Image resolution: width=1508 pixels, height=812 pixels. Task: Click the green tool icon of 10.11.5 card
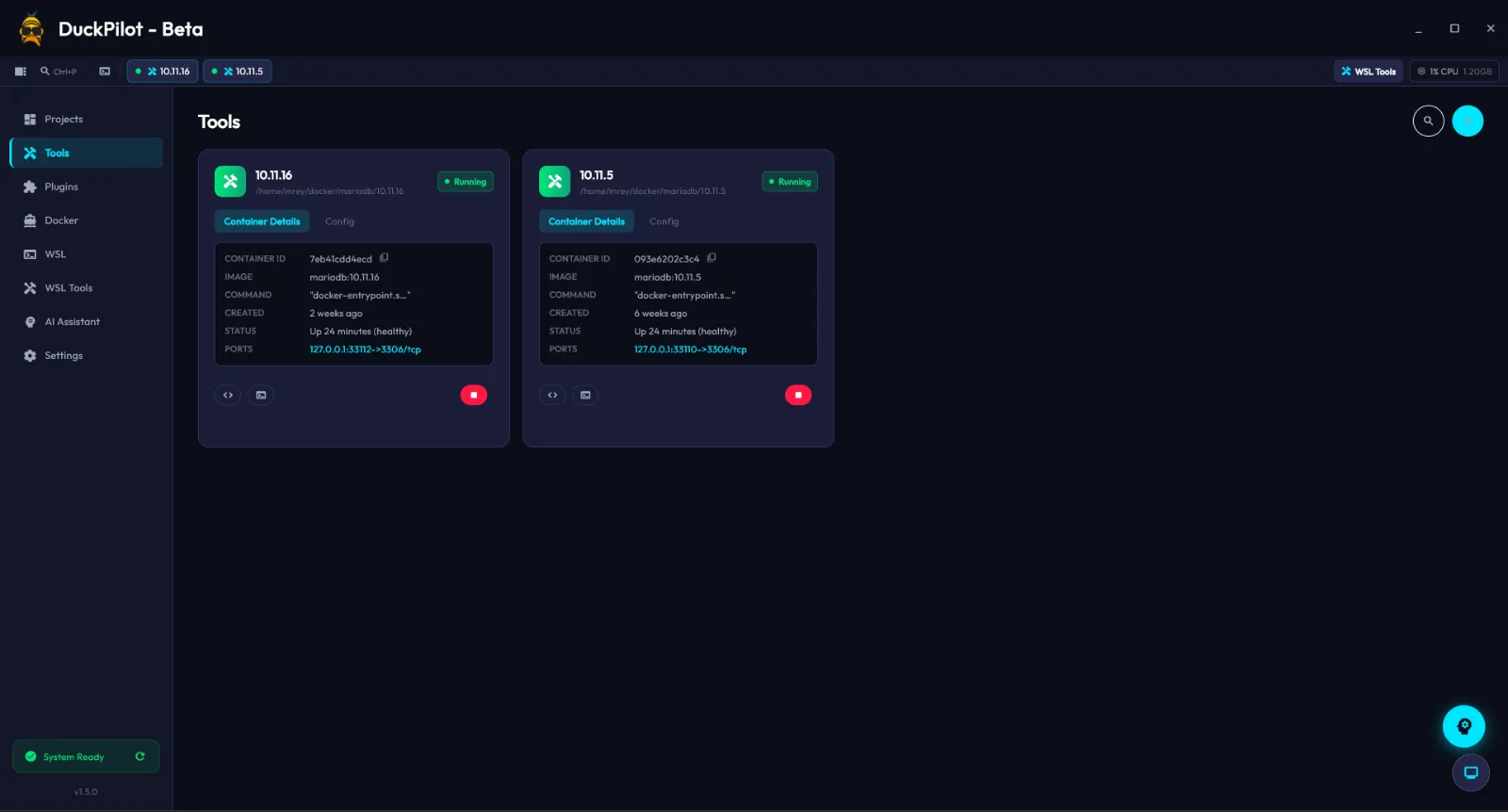pos(554,182)
